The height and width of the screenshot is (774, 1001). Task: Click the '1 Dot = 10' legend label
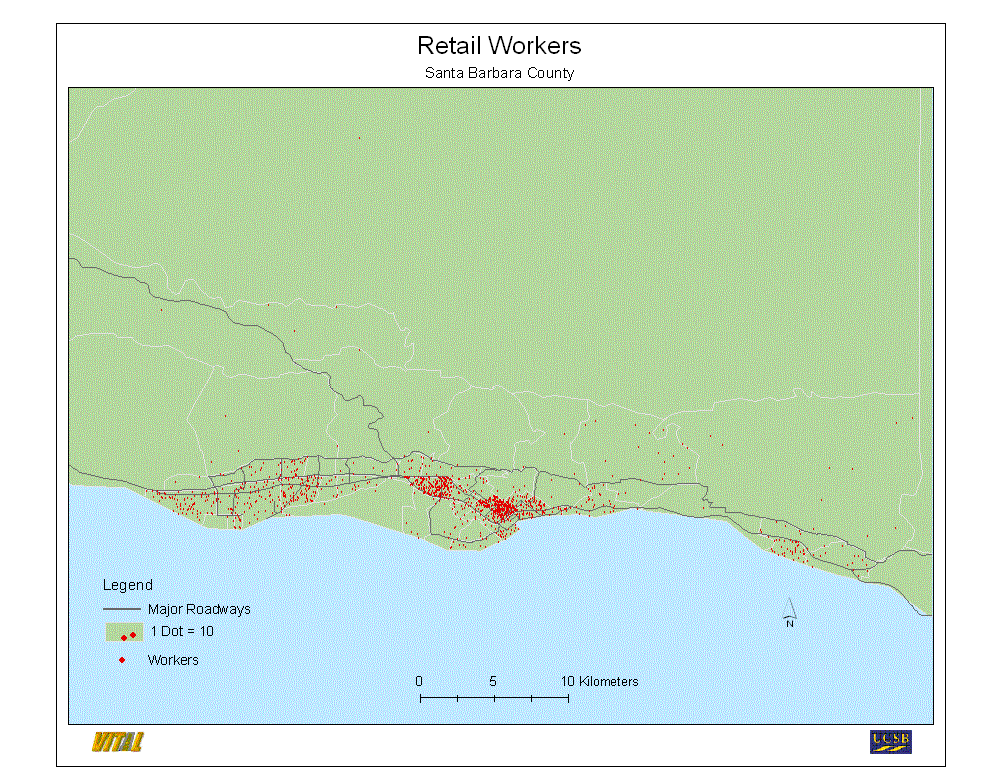[x=181, y=632]
